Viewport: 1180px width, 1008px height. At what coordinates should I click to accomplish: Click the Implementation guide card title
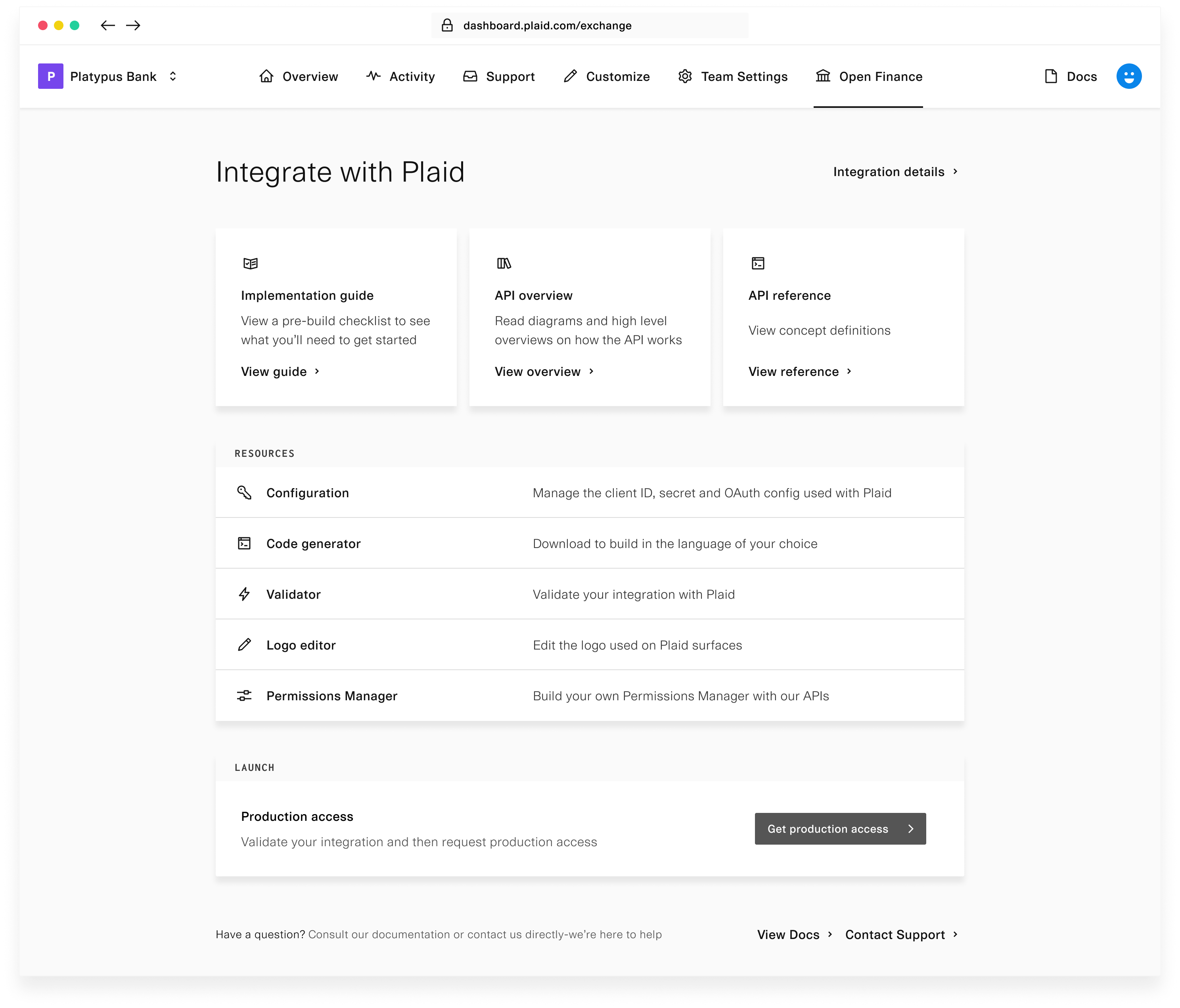pos(307,295)
